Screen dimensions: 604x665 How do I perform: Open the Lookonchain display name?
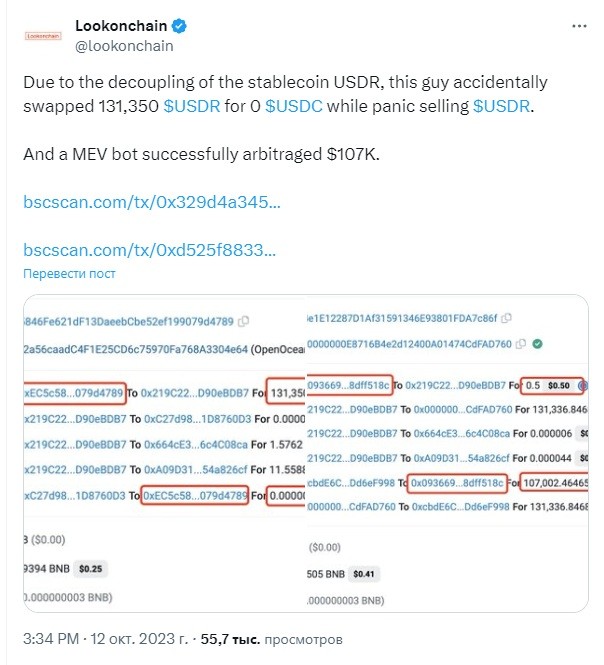[121, 26]
